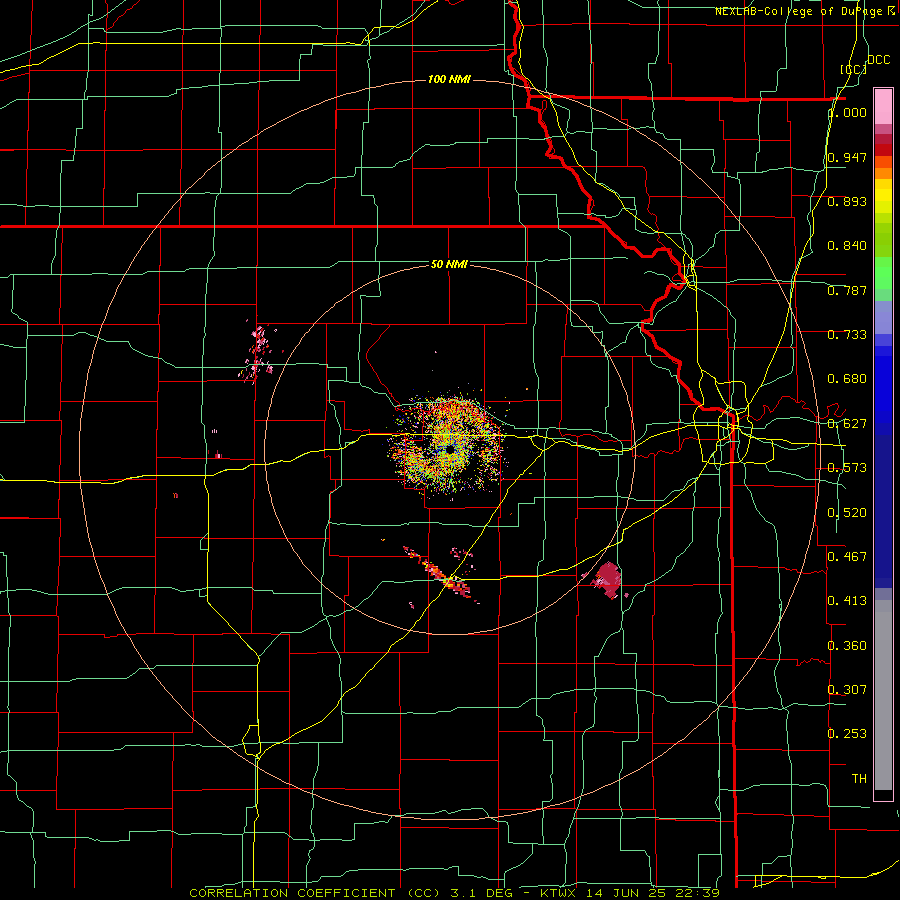Click the 0.573 color scale value
The width and height of the screenshot is (900, 900).
[847, 468]
